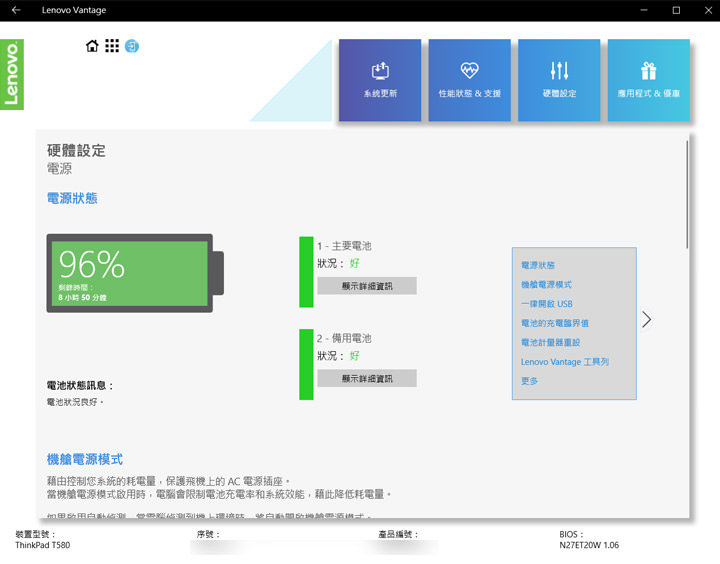
Task: Jump to 電池的充電臨界值 link
Action: pos(555,323)
